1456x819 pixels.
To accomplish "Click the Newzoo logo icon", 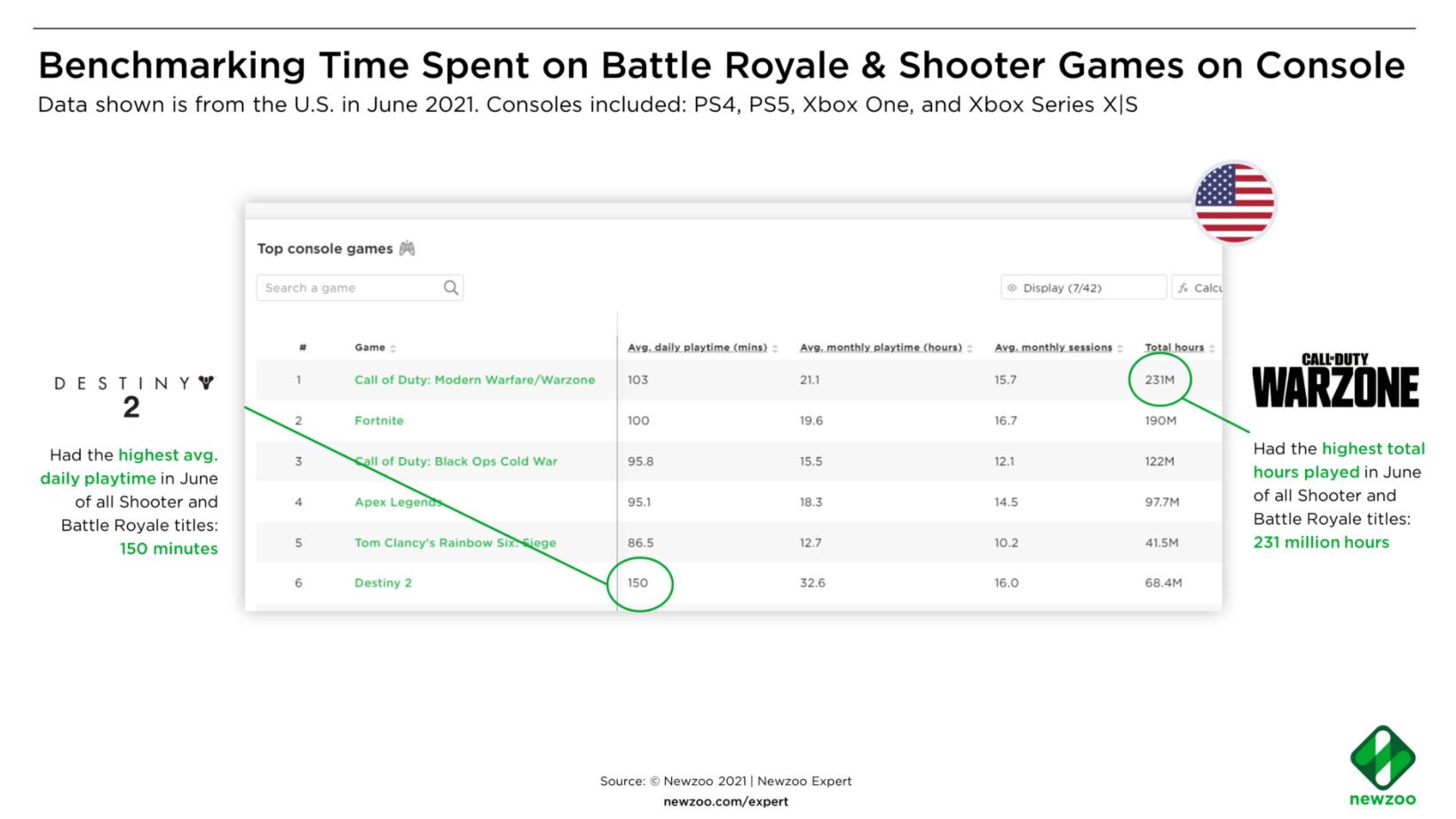I will pos(1382,757).
